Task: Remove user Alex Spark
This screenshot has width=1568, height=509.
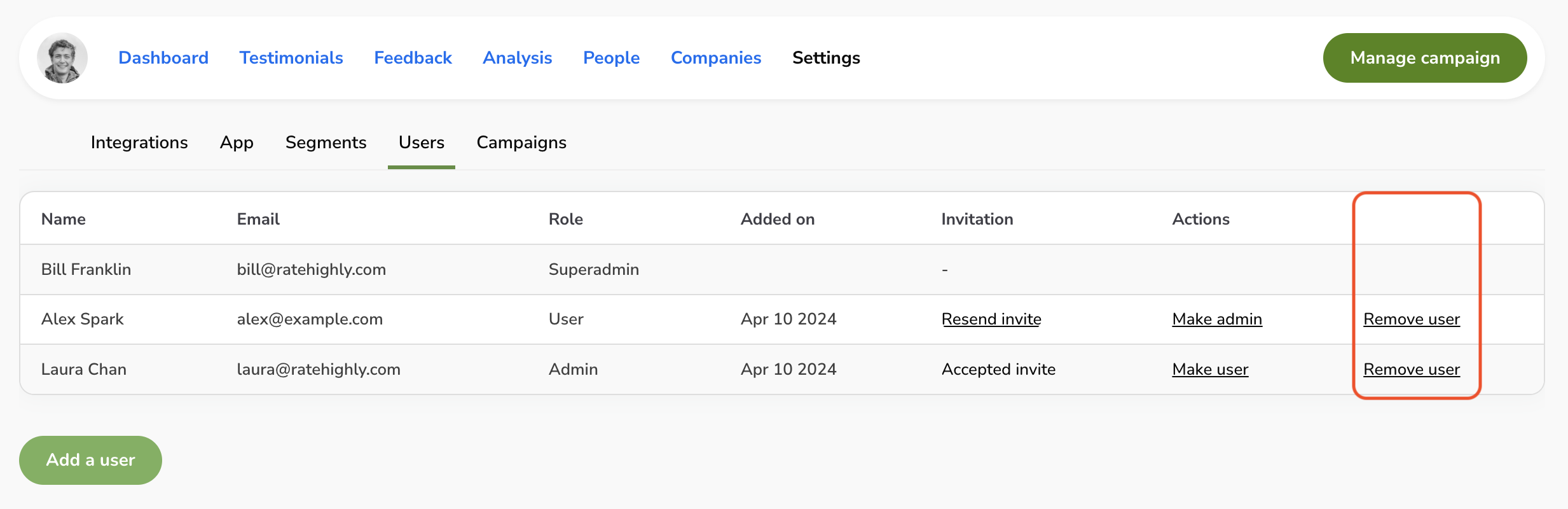Action: click(x=1412, y=319)
